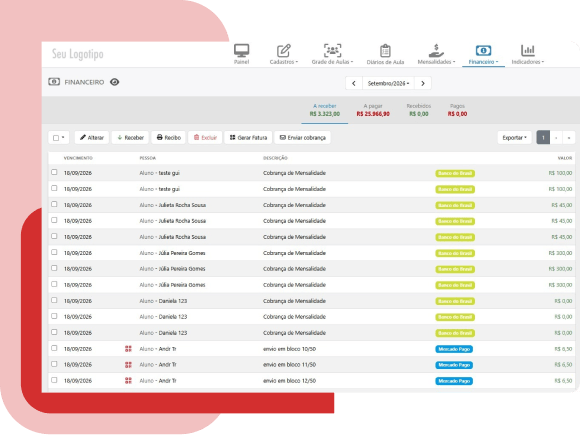Viewport: 580px width, 435px height.
Task: Open the select-all checkbox dropdown
Action: 59,138
